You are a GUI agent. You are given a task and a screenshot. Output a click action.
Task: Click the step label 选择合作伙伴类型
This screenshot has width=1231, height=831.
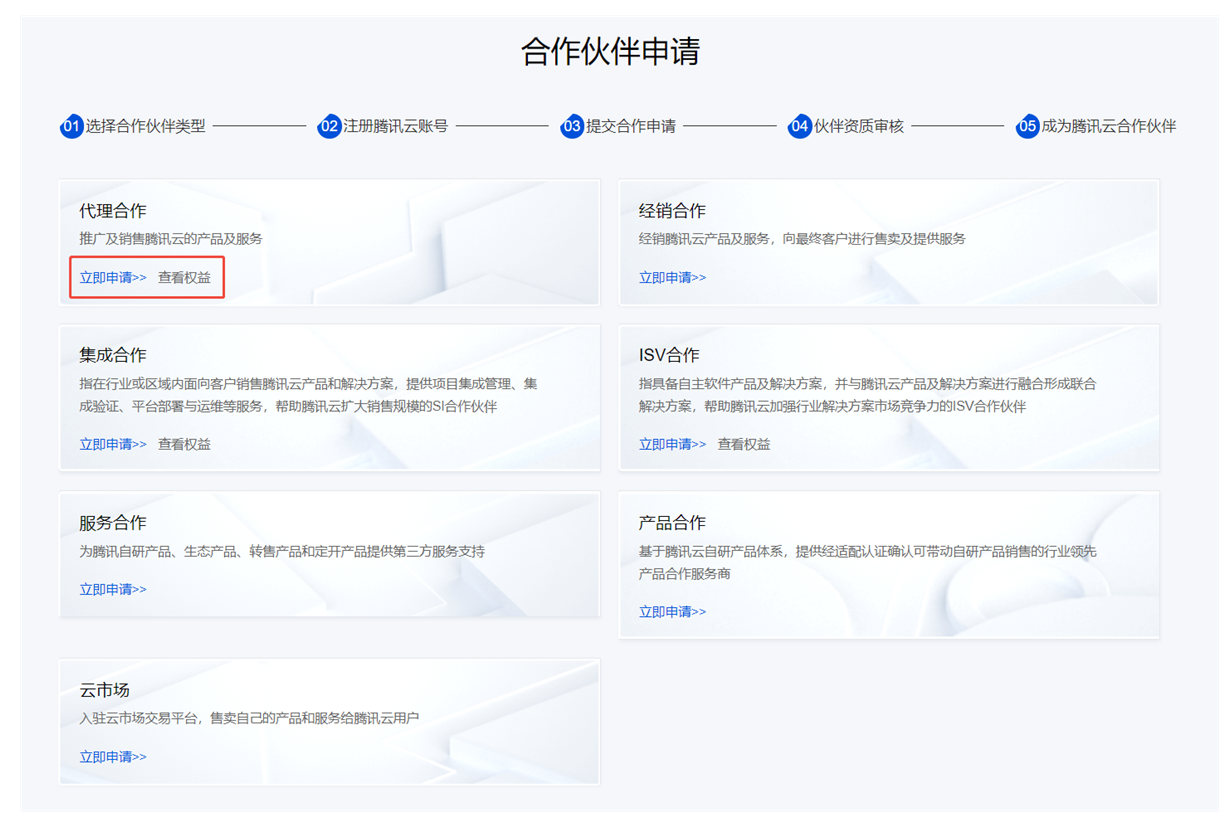pyautogui.click(x=145, y=127)
